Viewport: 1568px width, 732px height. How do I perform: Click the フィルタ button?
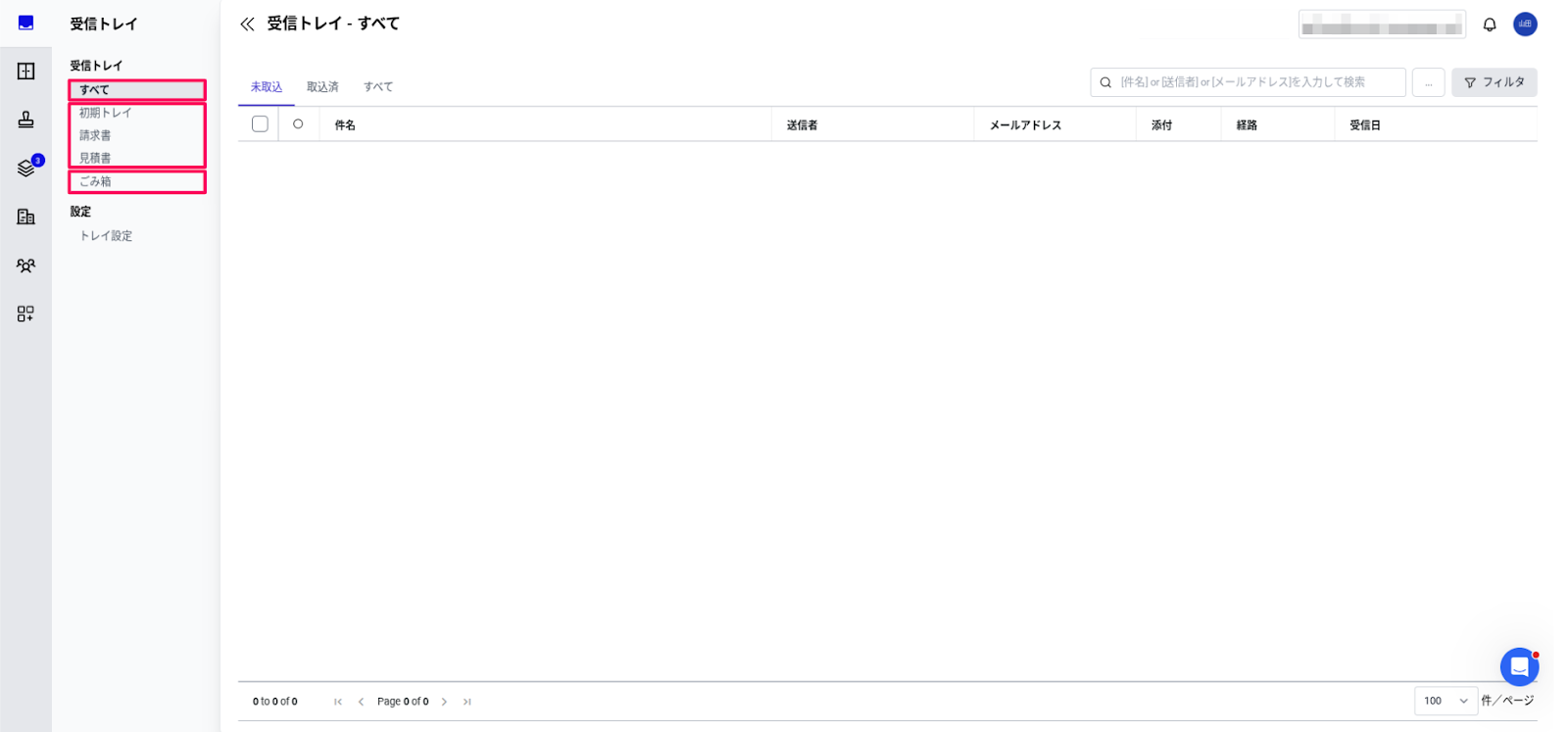coord(1494,82)
